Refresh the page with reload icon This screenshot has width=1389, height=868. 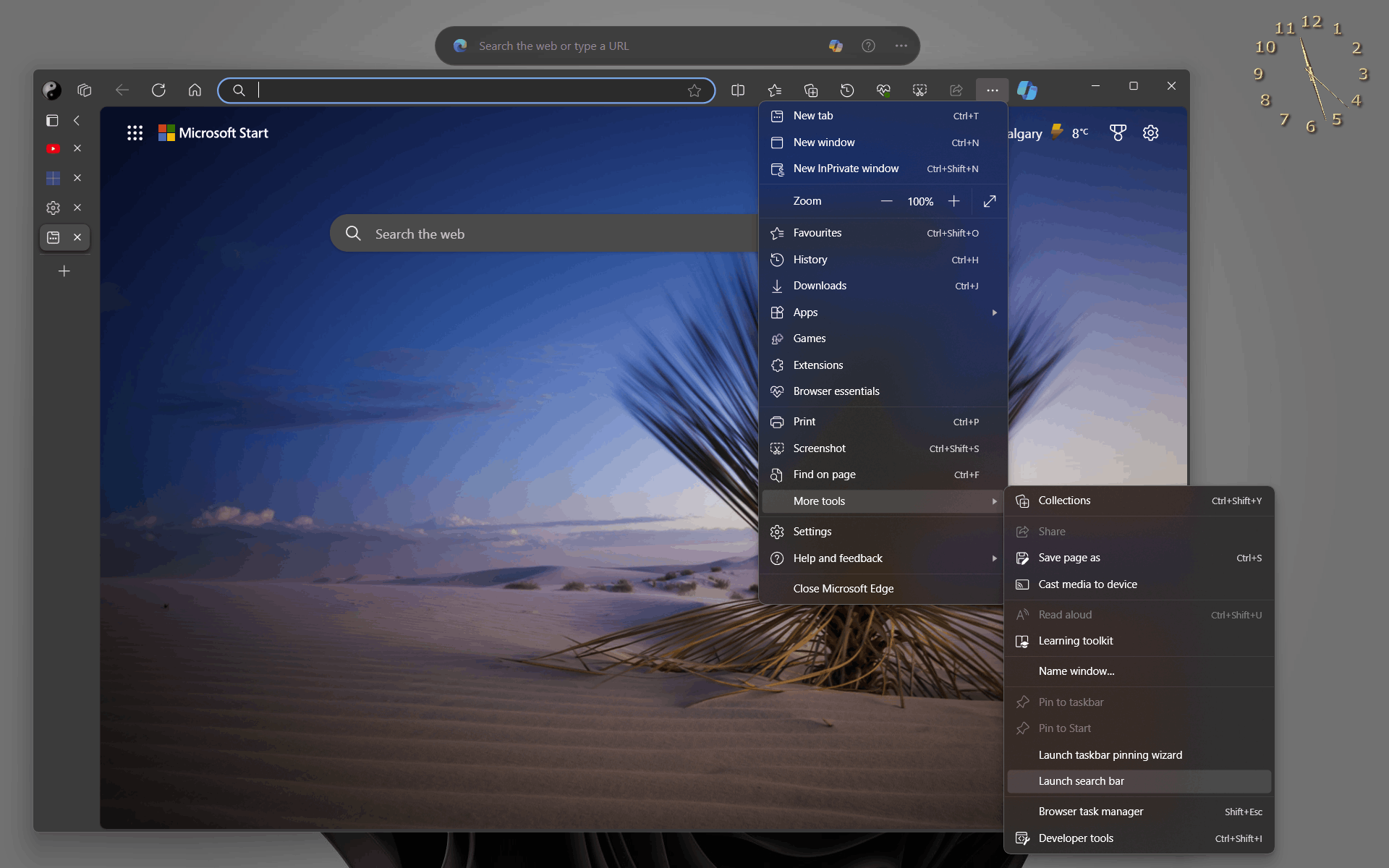click(x=158, y=90)
